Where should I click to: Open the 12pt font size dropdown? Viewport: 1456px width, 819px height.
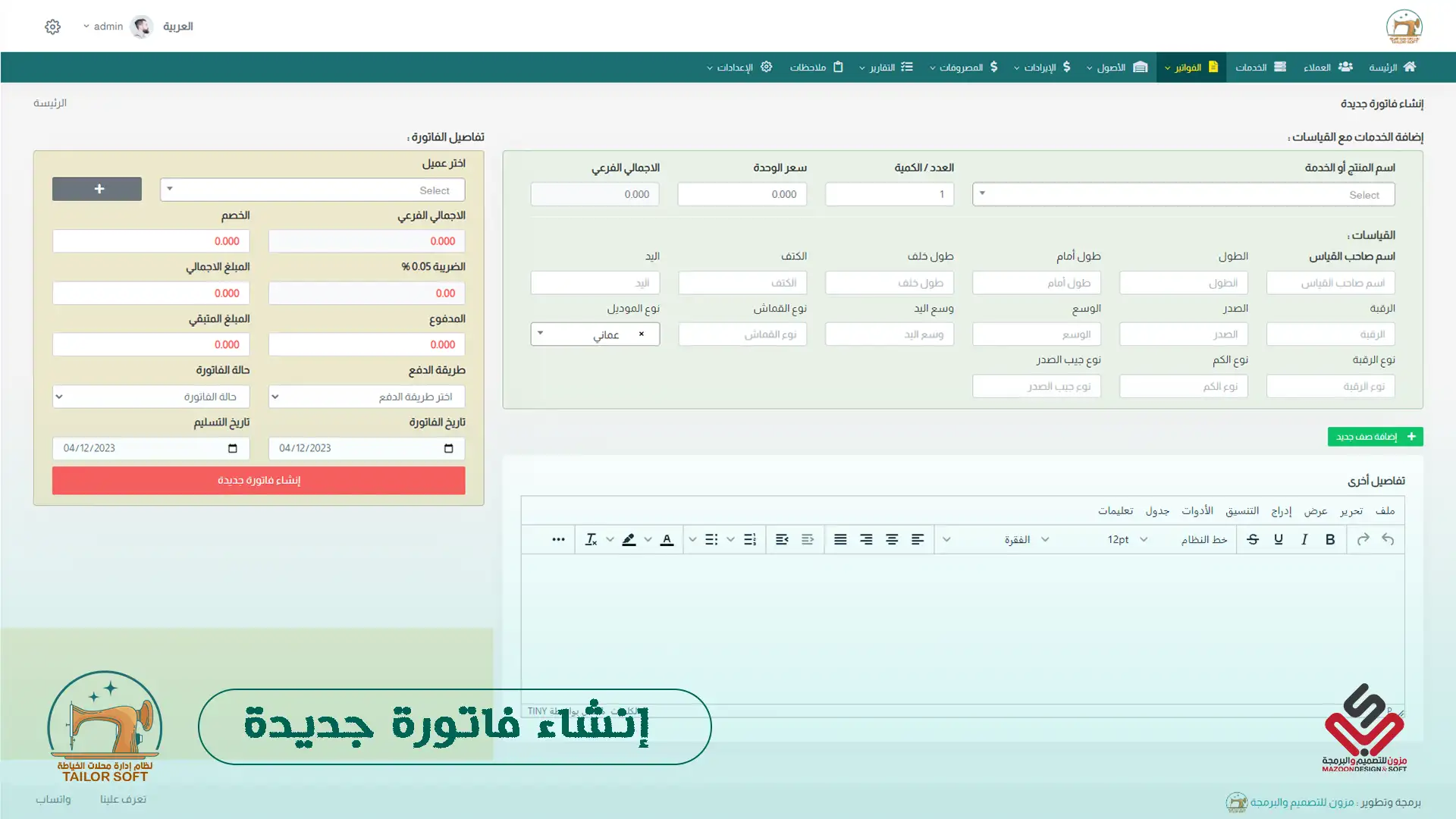1127,539
